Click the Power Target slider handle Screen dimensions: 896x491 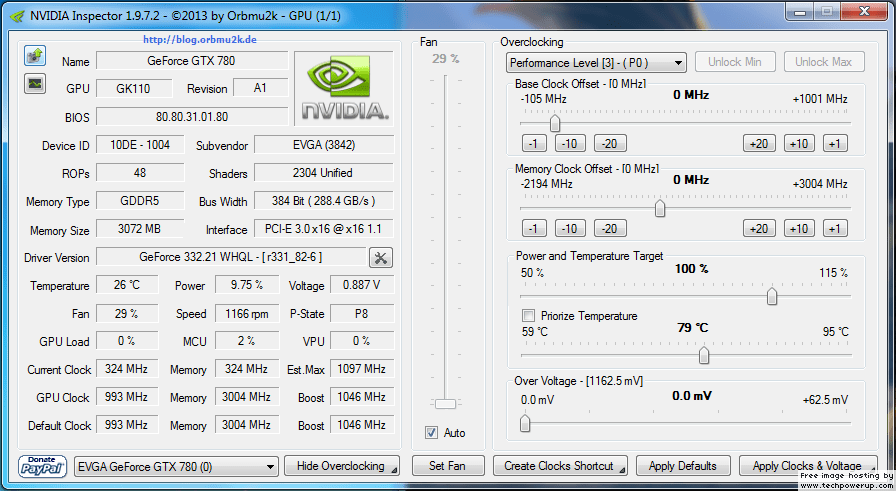pos(771,297)
